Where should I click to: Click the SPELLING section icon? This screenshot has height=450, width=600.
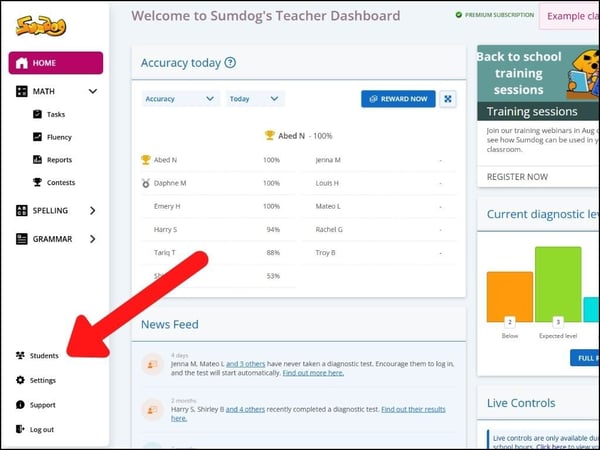pyautogui.click(x=22, y=210)
